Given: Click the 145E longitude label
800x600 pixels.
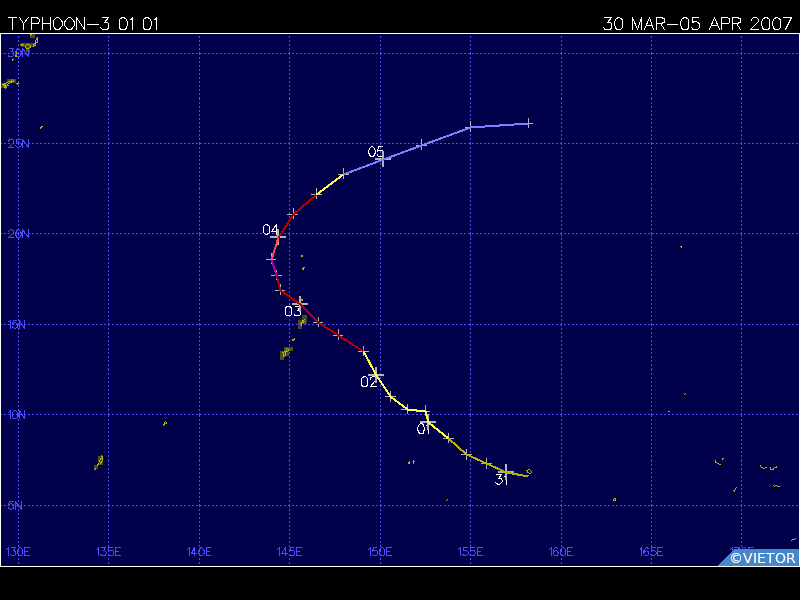Looking at the screenshot, I should point(289,551).
